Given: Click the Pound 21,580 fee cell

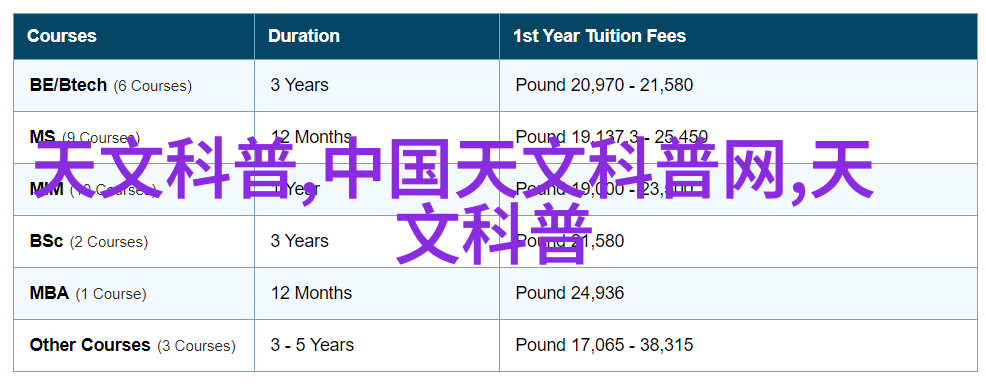Looking at the screenshot, I should (736, 241).
